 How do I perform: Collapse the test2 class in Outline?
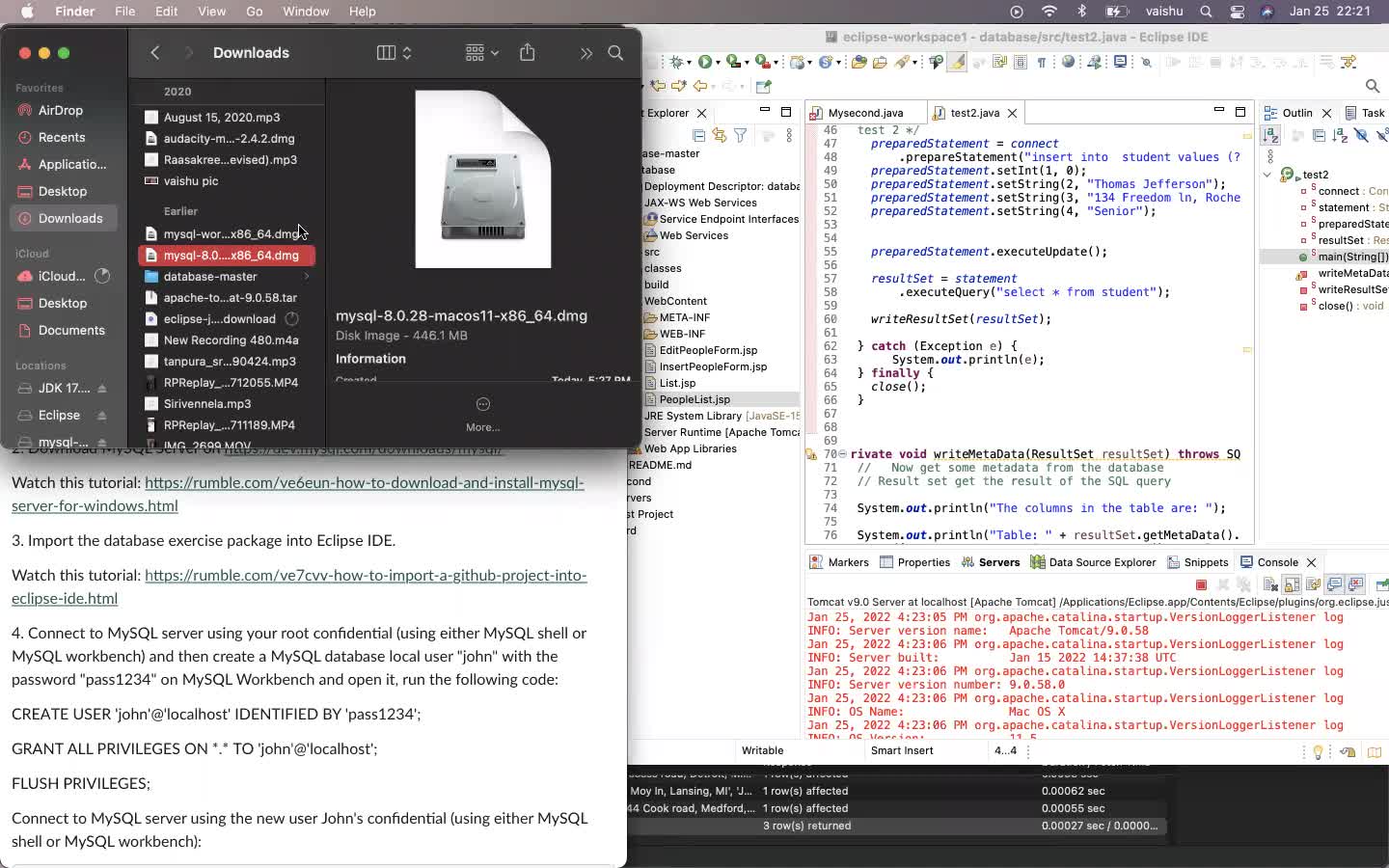[x=1267, y=175]
